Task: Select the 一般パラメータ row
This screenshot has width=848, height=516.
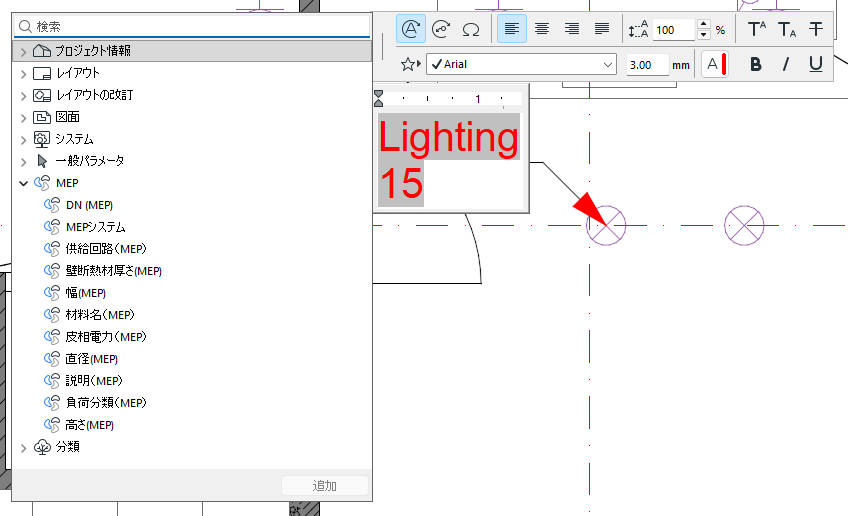Action: 192,161
